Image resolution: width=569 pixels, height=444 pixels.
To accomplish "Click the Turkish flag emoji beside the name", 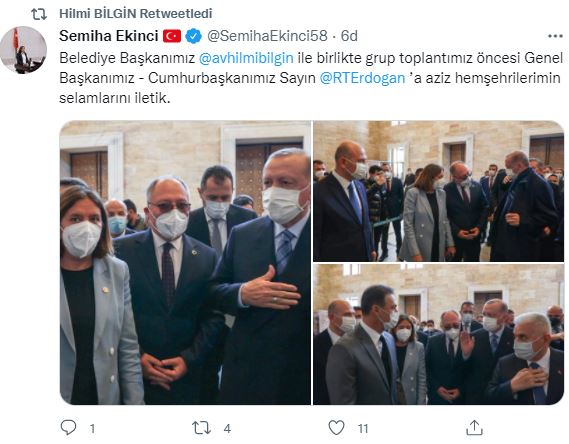I will click(172, 36).
